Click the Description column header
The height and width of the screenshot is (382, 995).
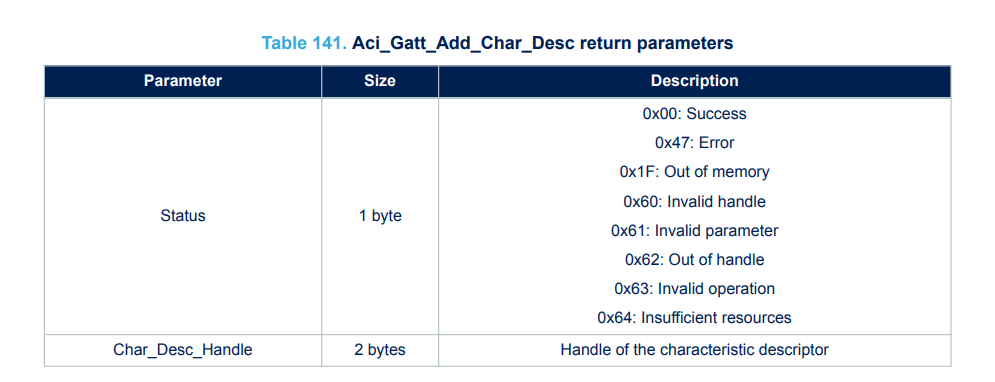pos(694,81)
